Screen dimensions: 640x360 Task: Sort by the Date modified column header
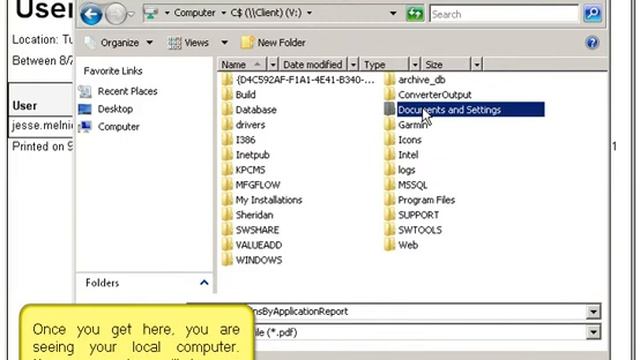(313, 64)
